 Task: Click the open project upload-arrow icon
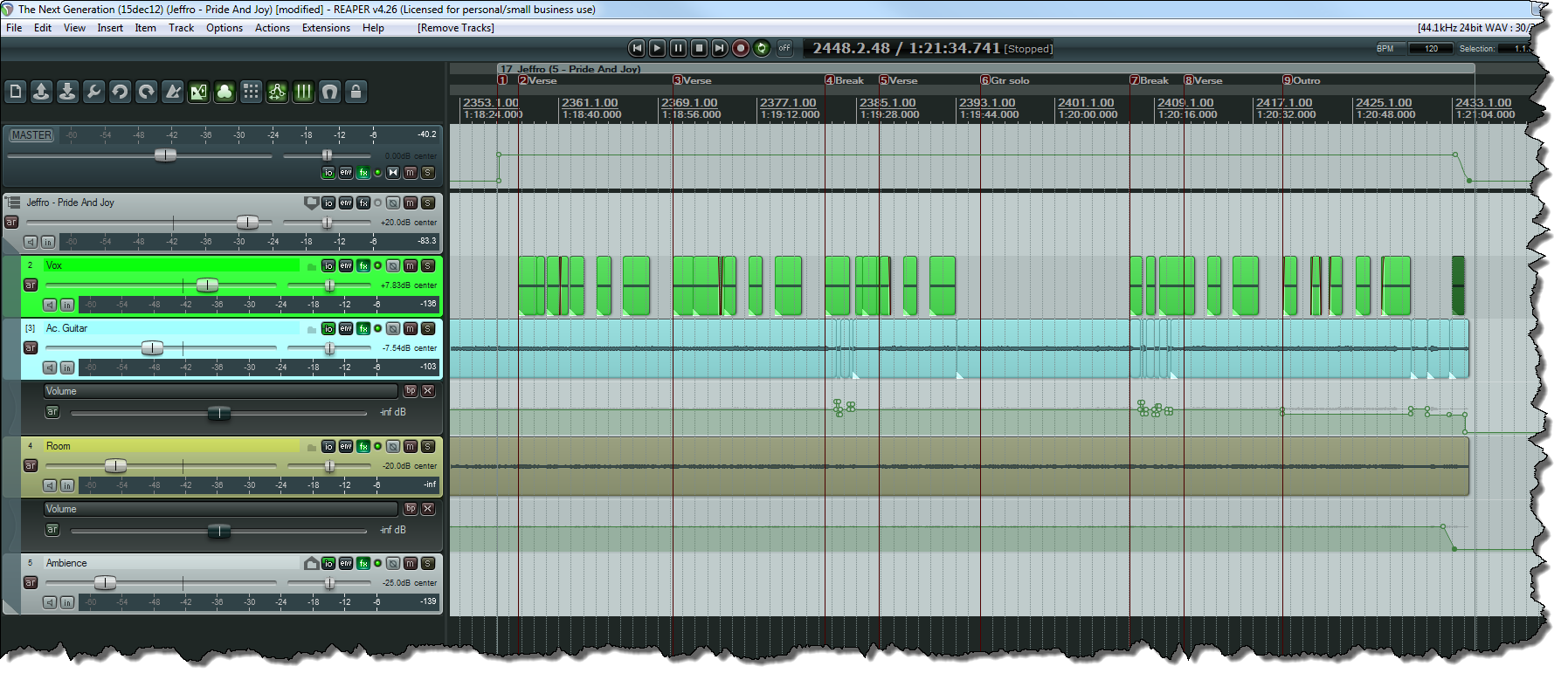(x=41, y=92)
